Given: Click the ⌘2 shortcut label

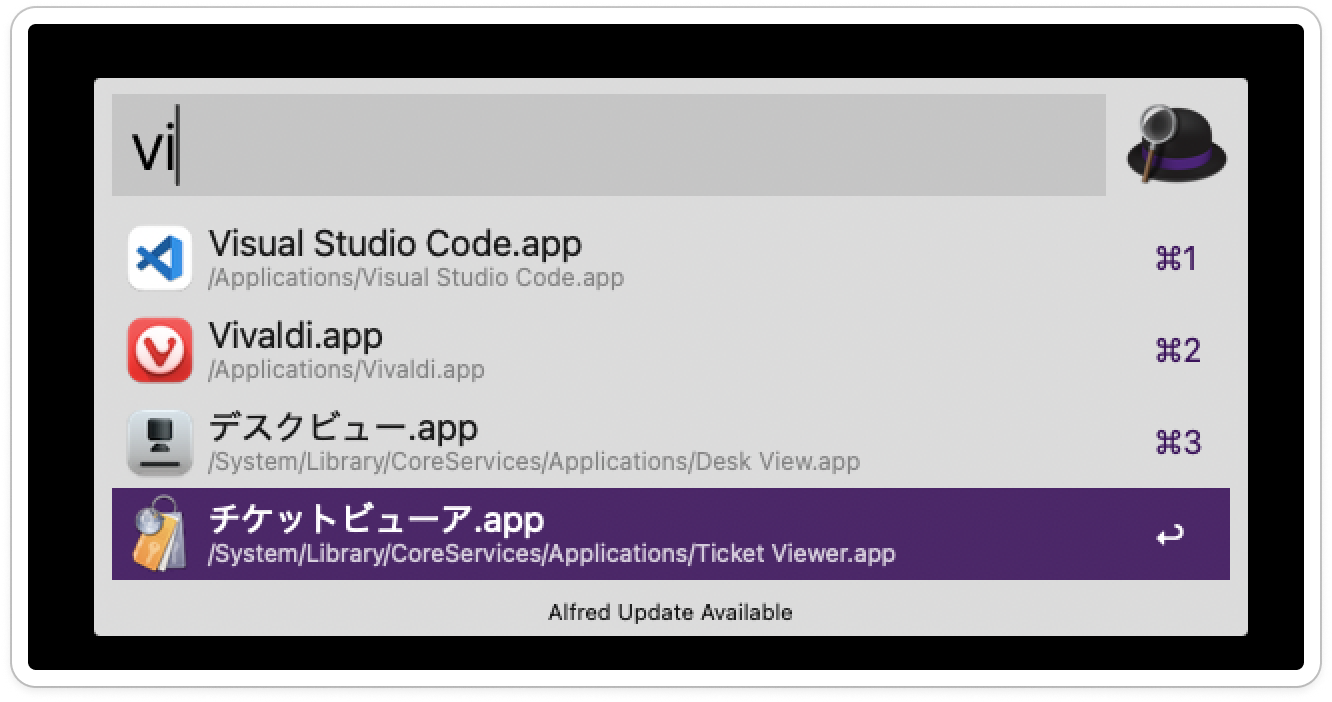Looking at the screenshot, I should 1177,351.
